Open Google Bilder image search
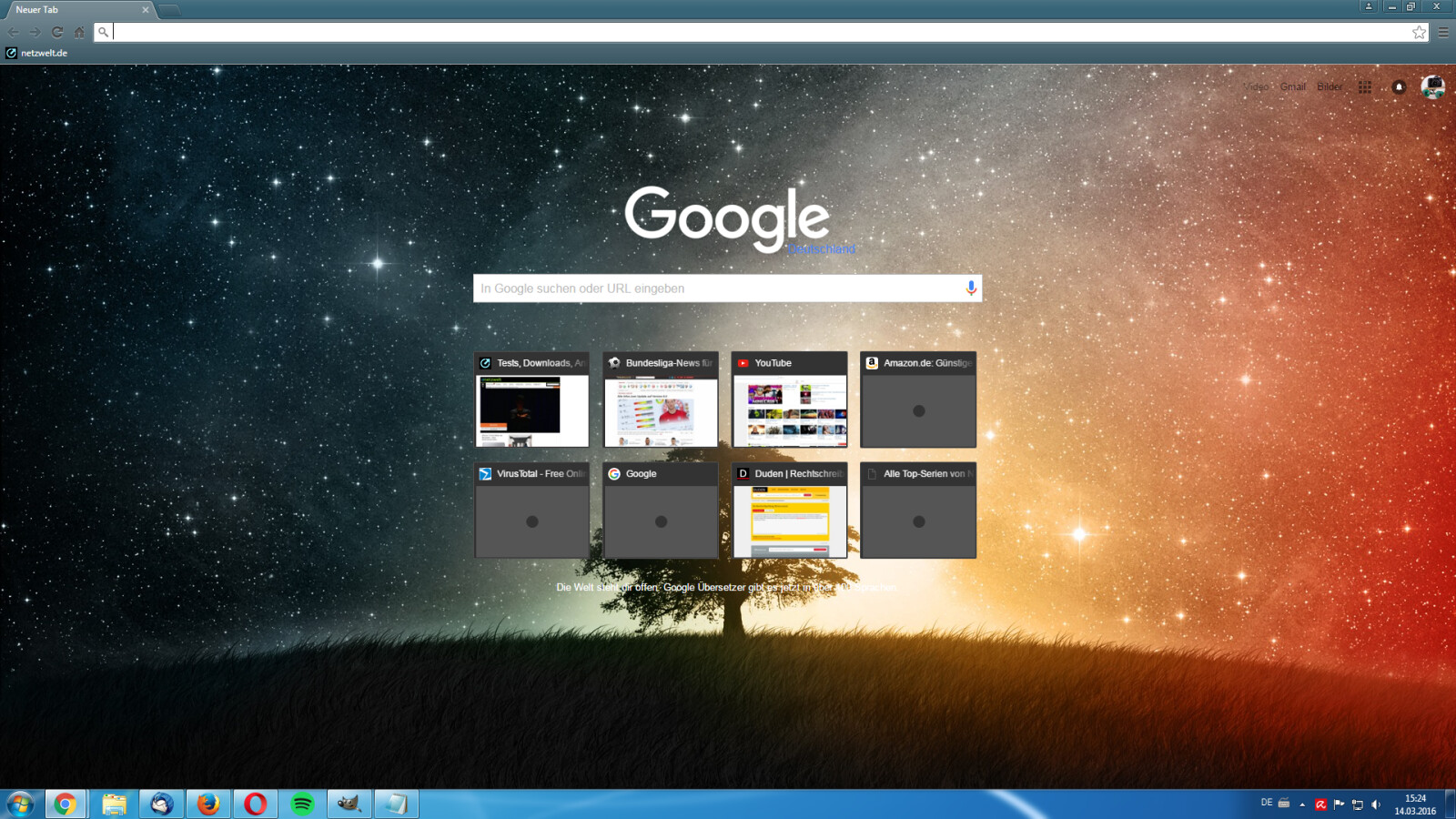The image size is (1456, 819). (1330, 86)
